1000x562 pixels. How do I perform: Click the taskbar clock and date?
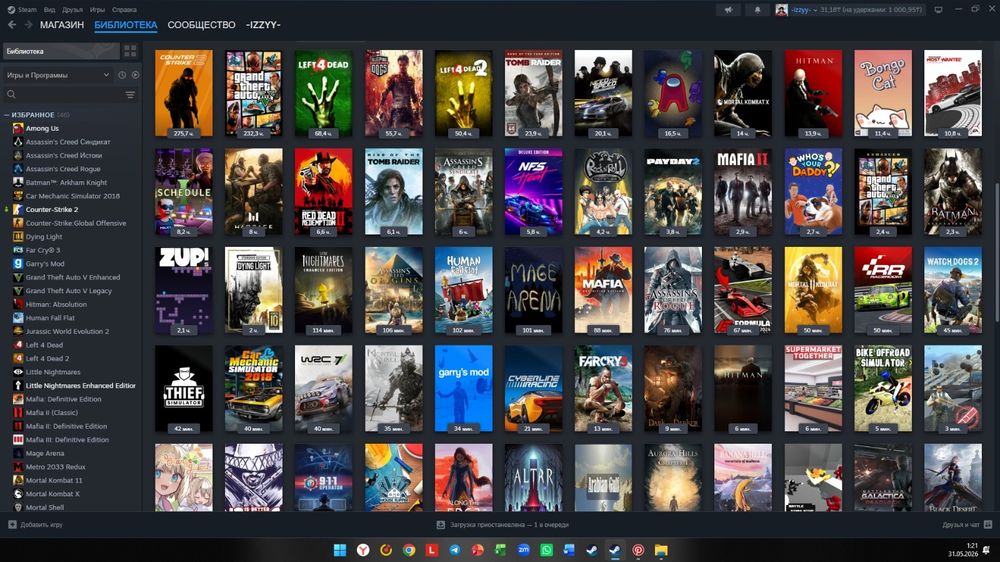click(x=962, y=550)
